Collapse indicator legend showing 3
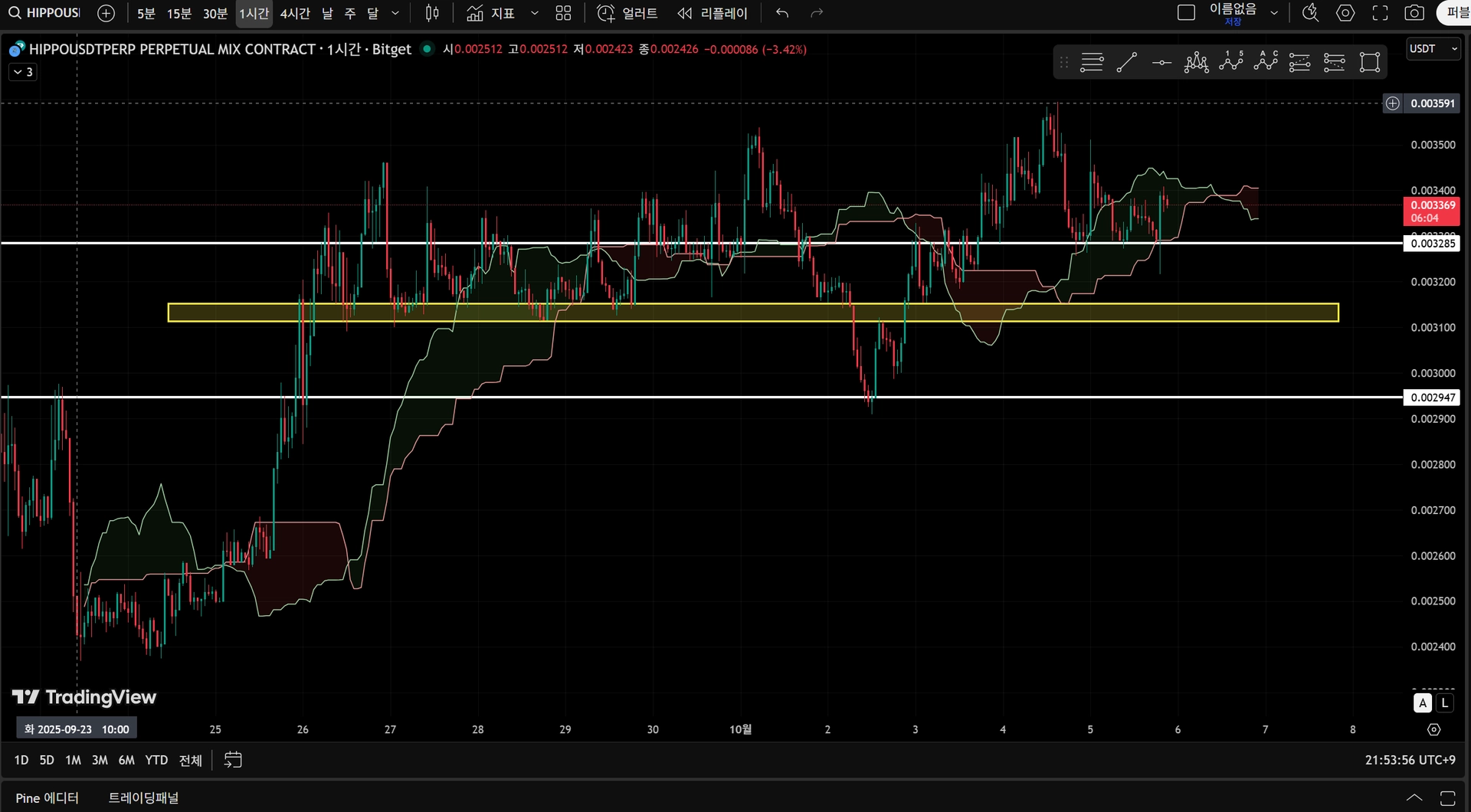Viewport: 1471px width, 812px height. coord(23,72)
